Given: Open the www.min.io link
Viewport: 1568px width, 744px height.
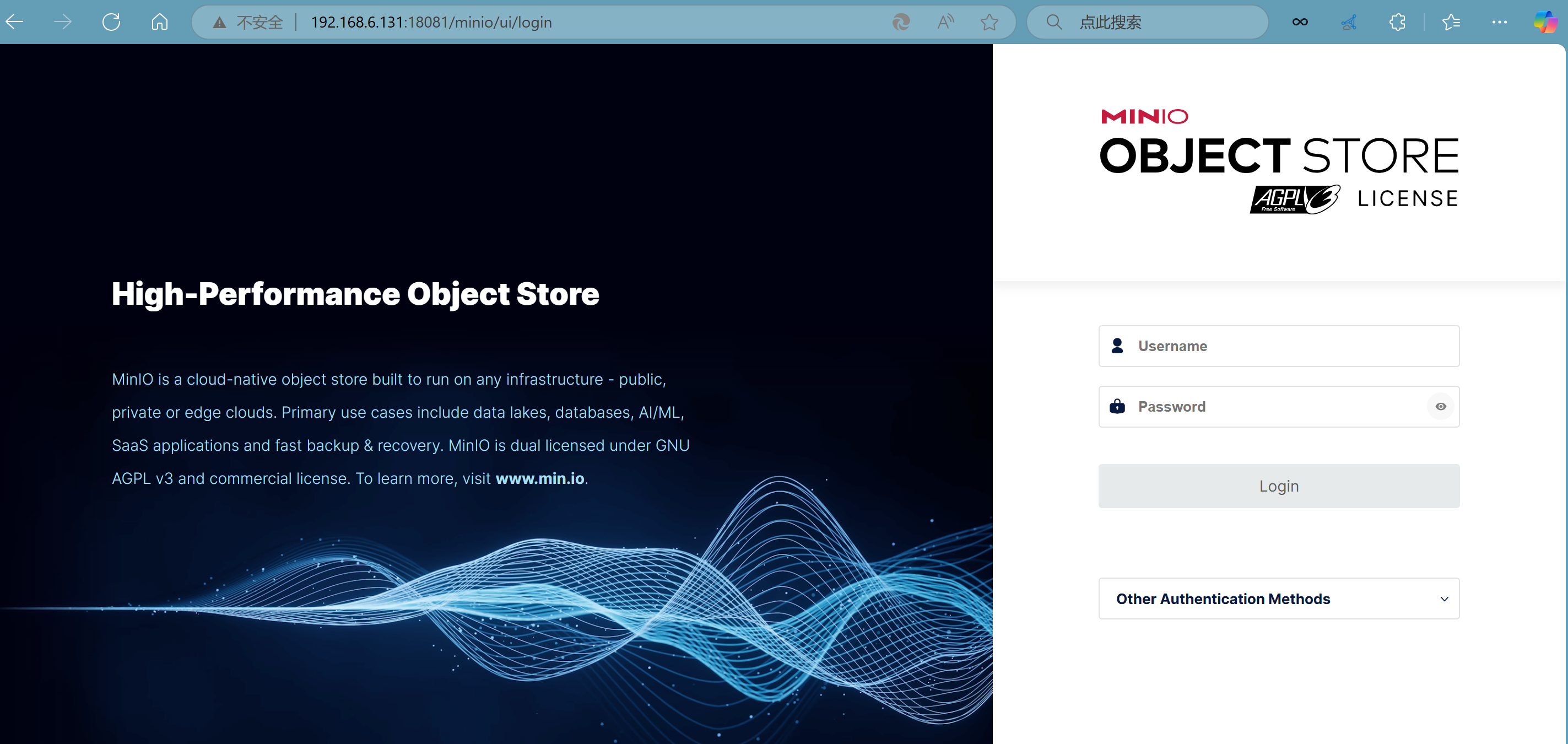Looking at the screenshot, I should 540,478.
